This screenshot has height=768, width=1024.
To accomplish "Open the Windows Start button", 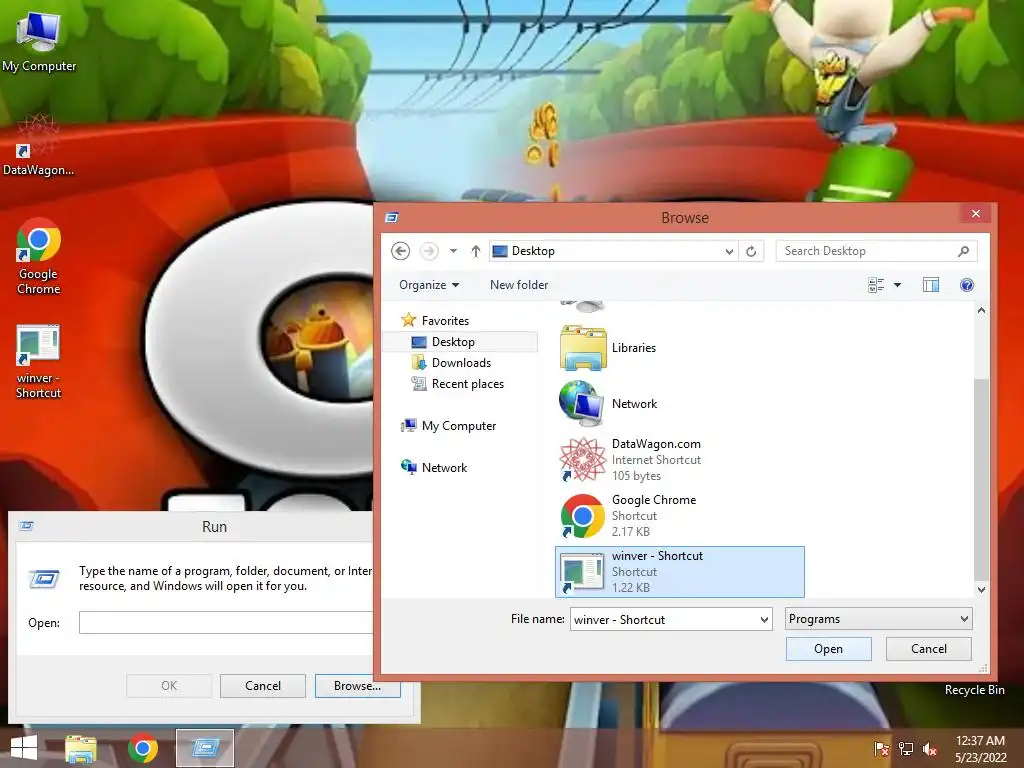I will [24, 748].
